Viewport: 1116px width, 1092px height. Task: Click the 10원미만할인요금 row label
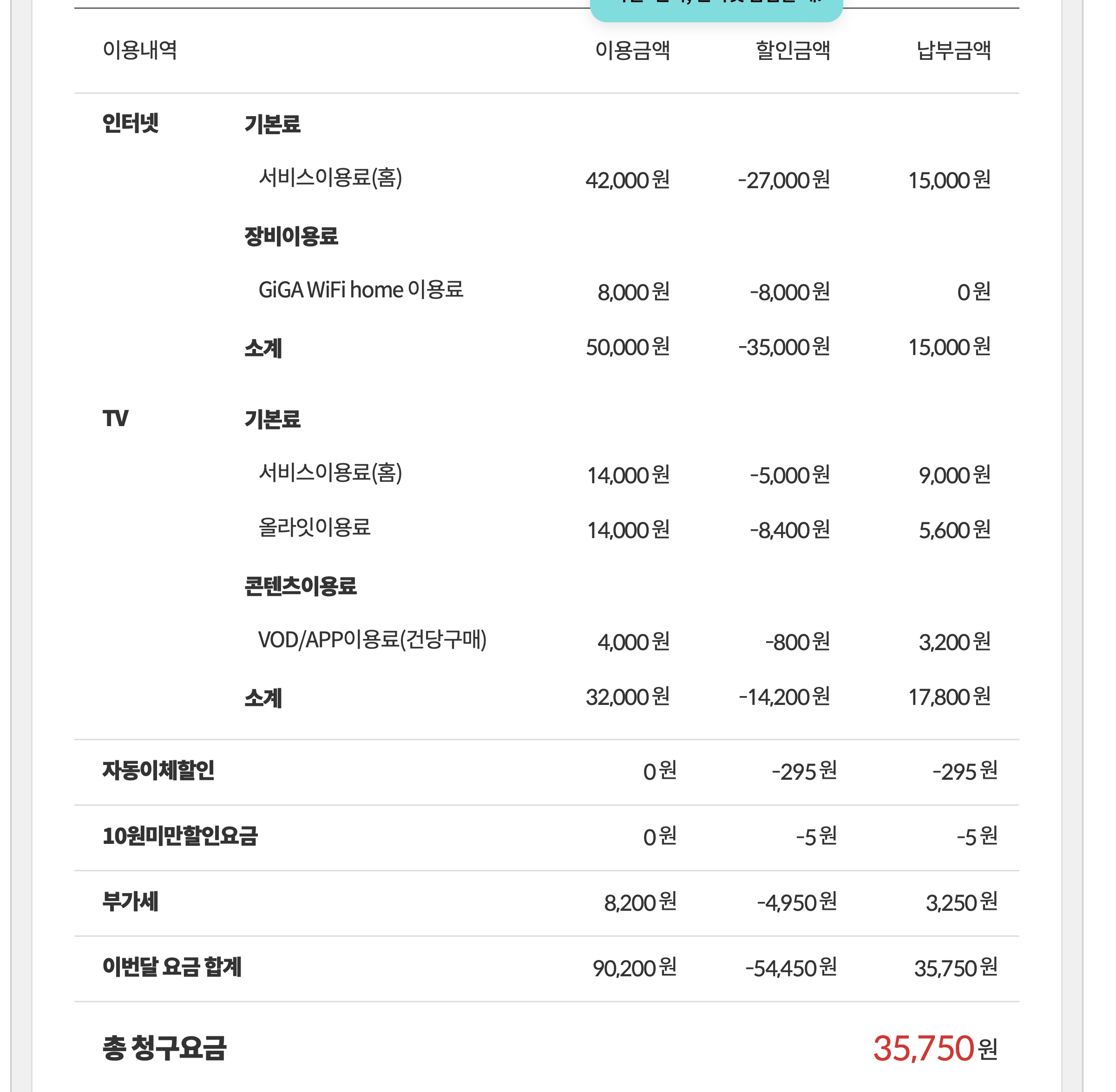(180, 836)
